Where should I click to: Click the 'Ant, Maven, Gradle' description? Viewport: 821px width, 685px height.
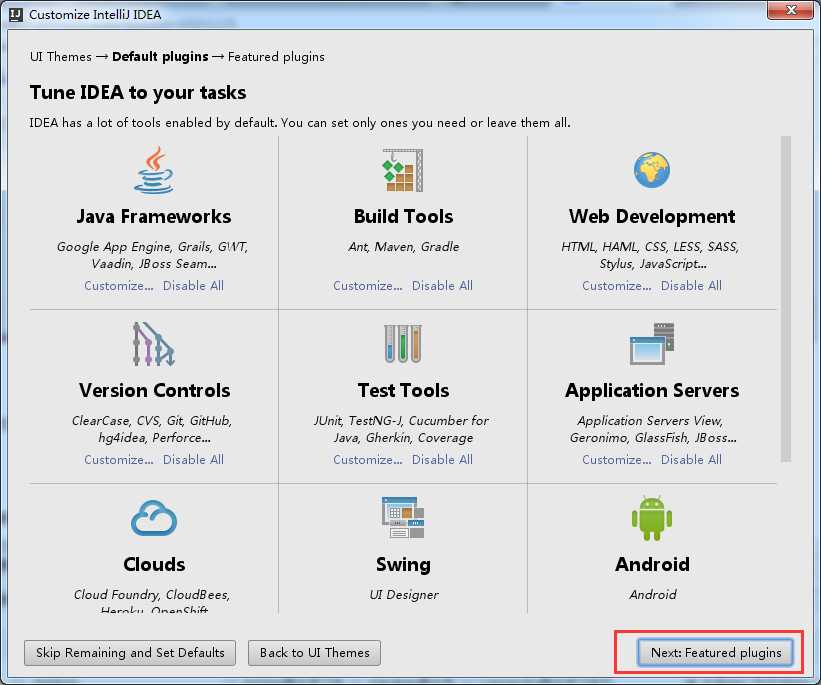(403, 247)
